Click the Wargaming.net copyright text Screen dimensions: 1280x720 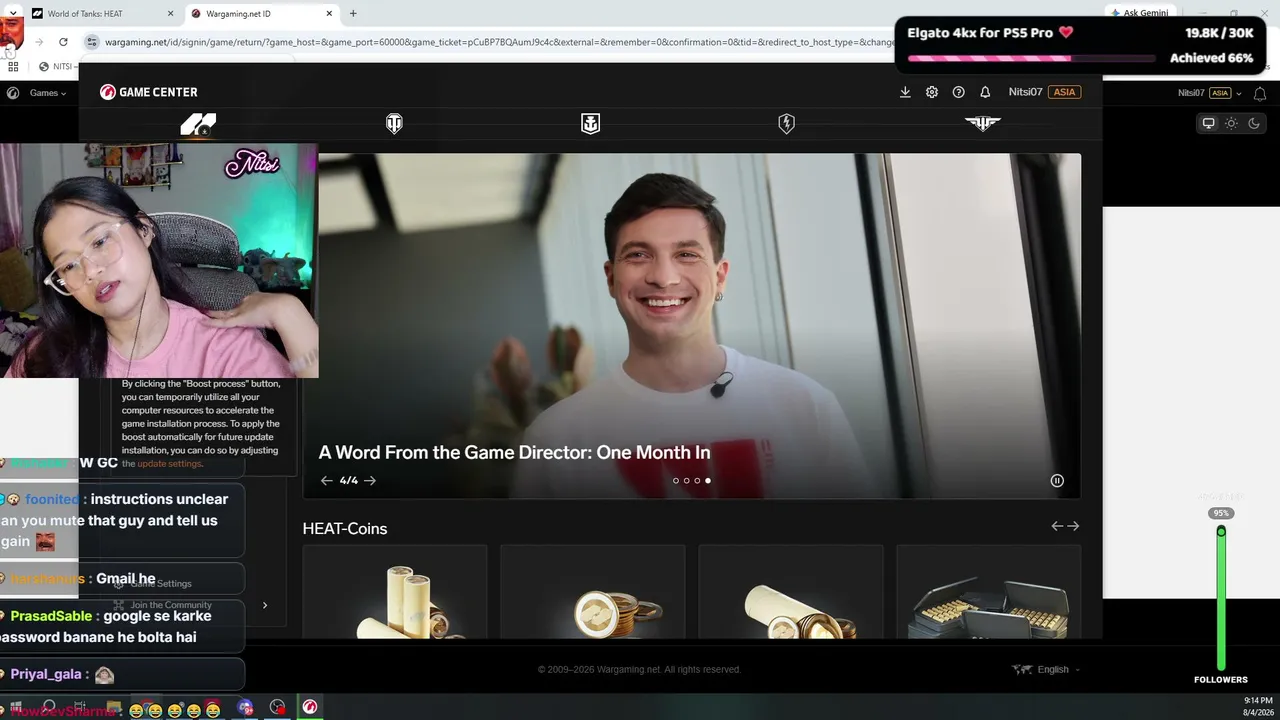click(639, 670)
